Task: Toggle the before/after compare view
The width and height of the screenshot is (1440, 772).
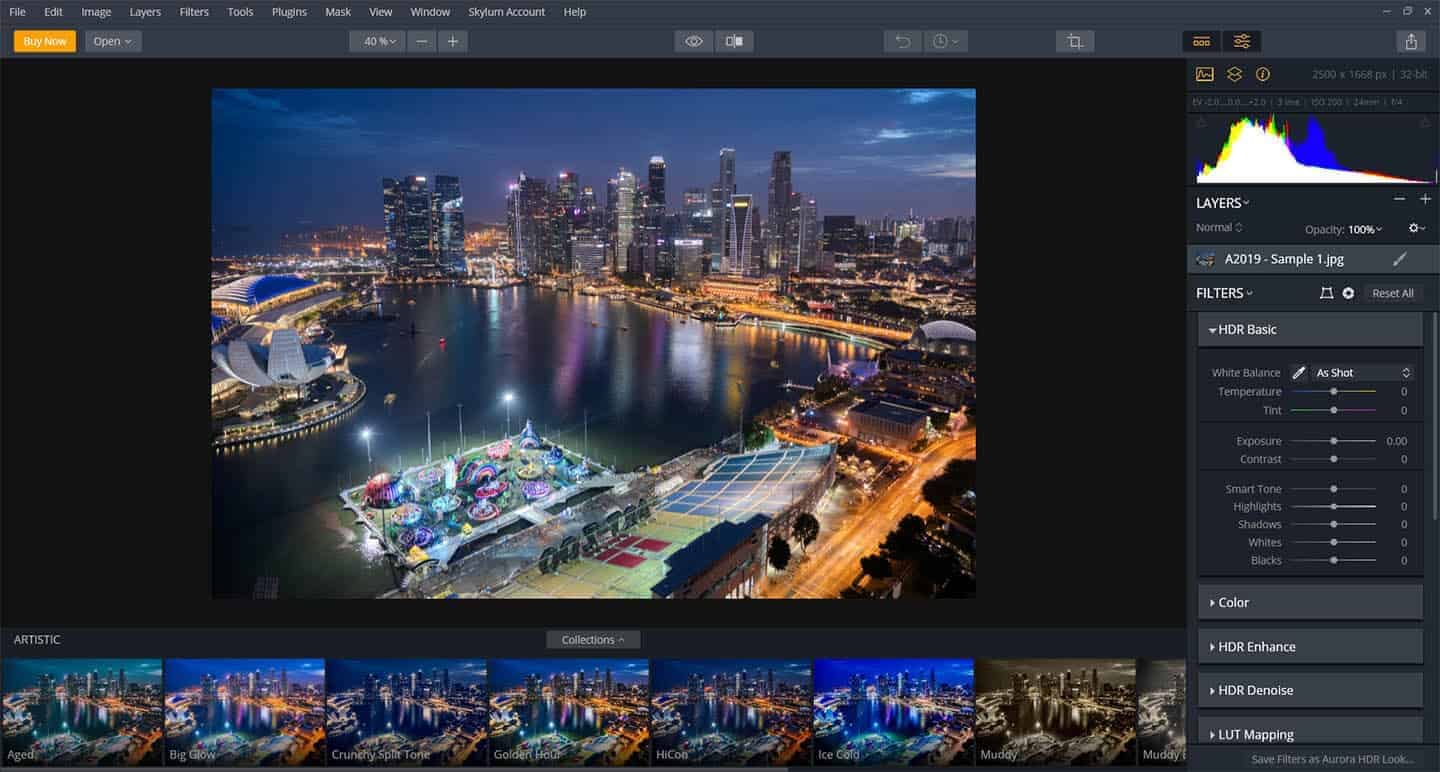Action: 734,41
